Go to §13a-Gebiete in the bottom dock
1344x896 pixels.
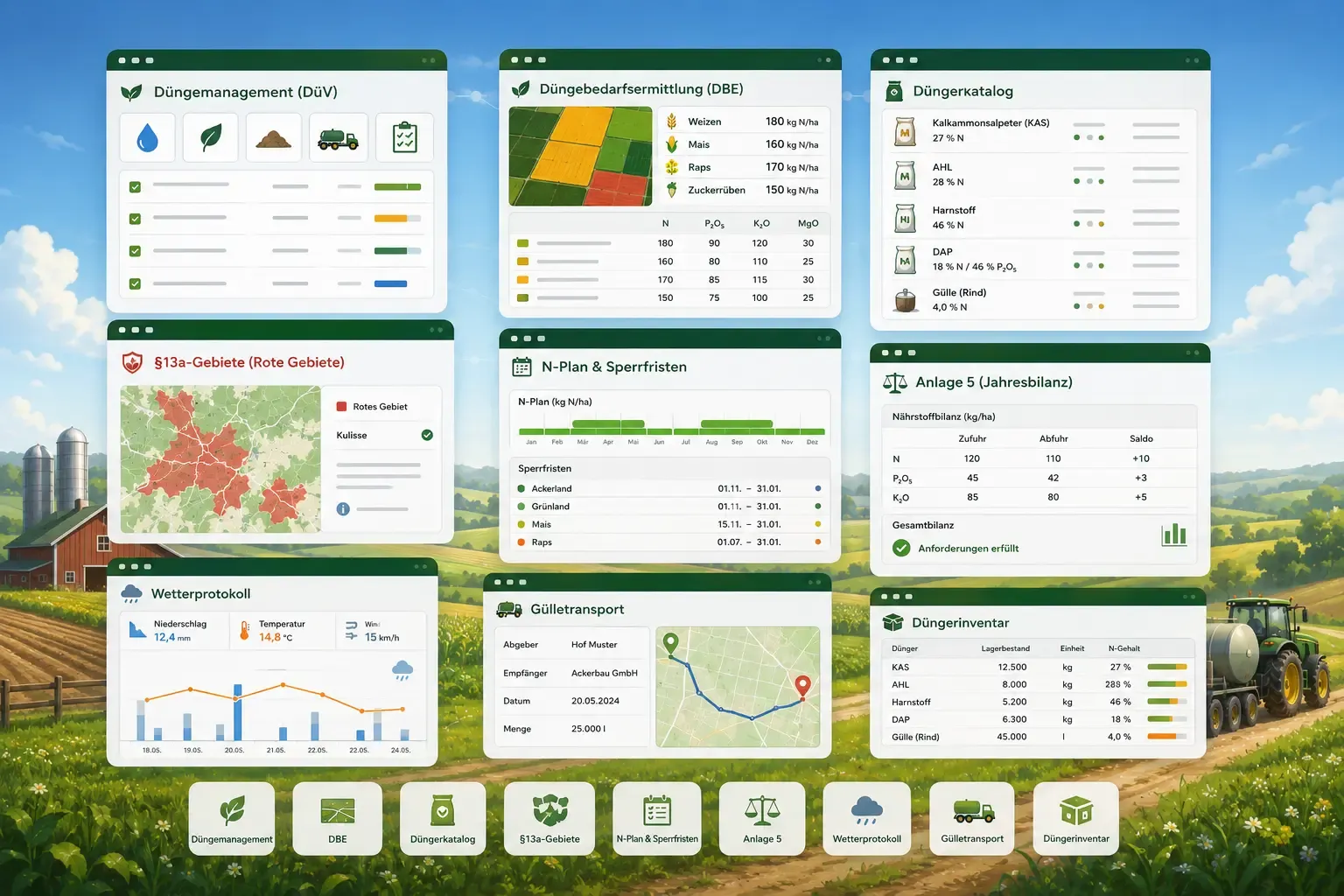pyautogui.click(x=549, y=819)
